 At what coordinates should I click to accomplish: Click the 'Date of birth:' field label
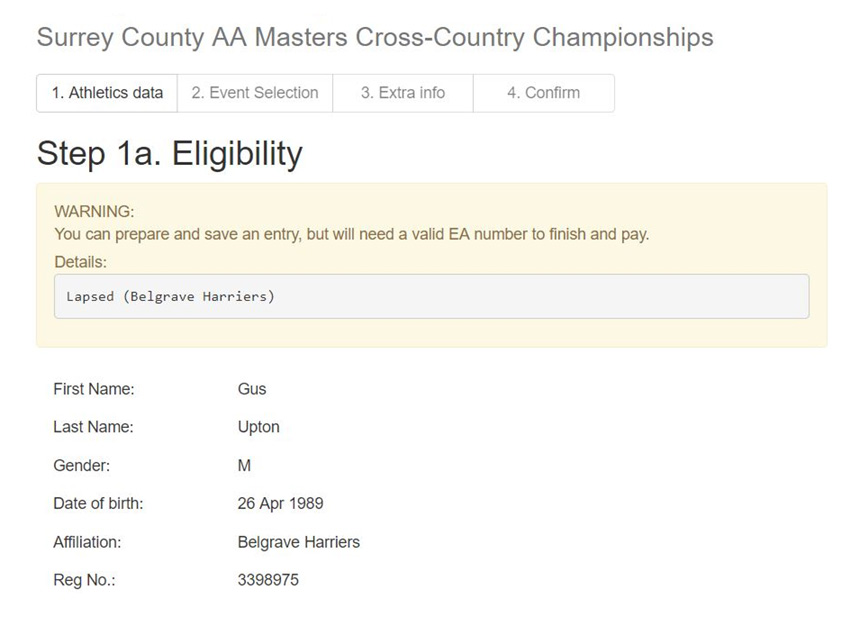point(98,504)
